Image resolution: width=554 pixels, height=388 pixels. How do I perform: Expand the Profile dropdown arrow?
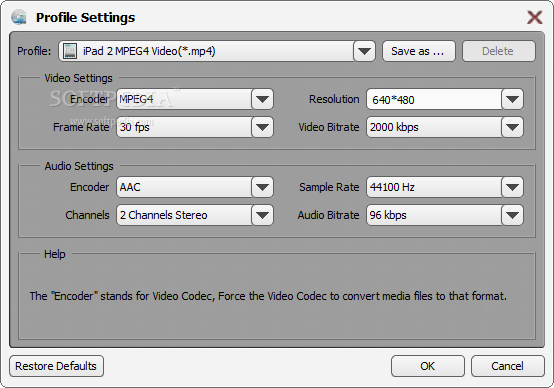tap(364, 51)
